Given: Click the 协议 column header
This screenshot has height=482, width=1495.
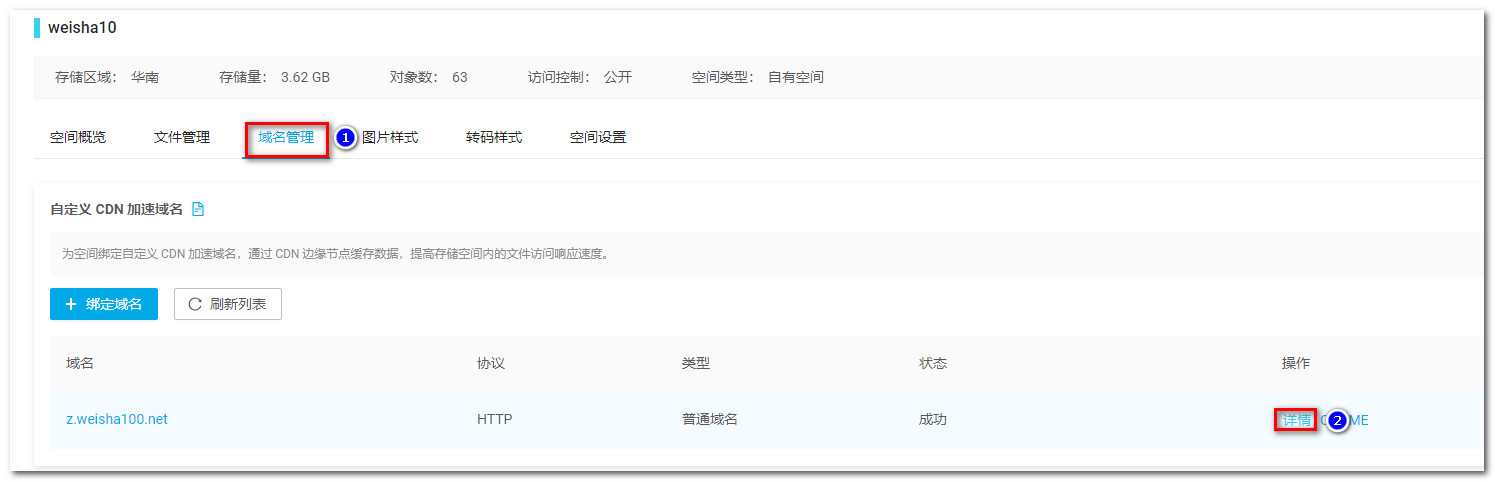Looking at the screenshot, I should click(x=491, y=363).
